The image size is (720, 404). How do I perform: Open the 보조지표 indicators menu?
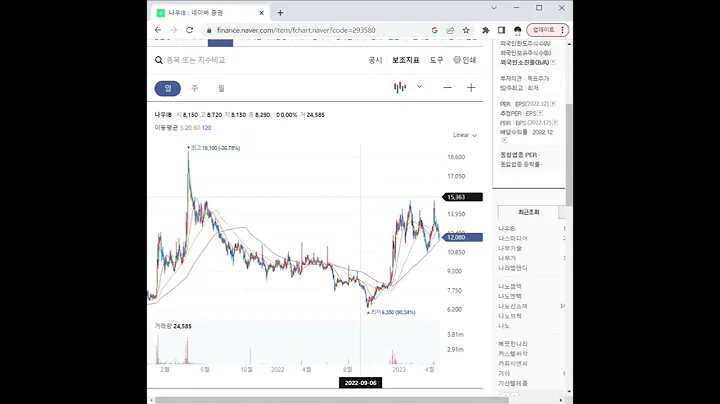coord(405,60)
